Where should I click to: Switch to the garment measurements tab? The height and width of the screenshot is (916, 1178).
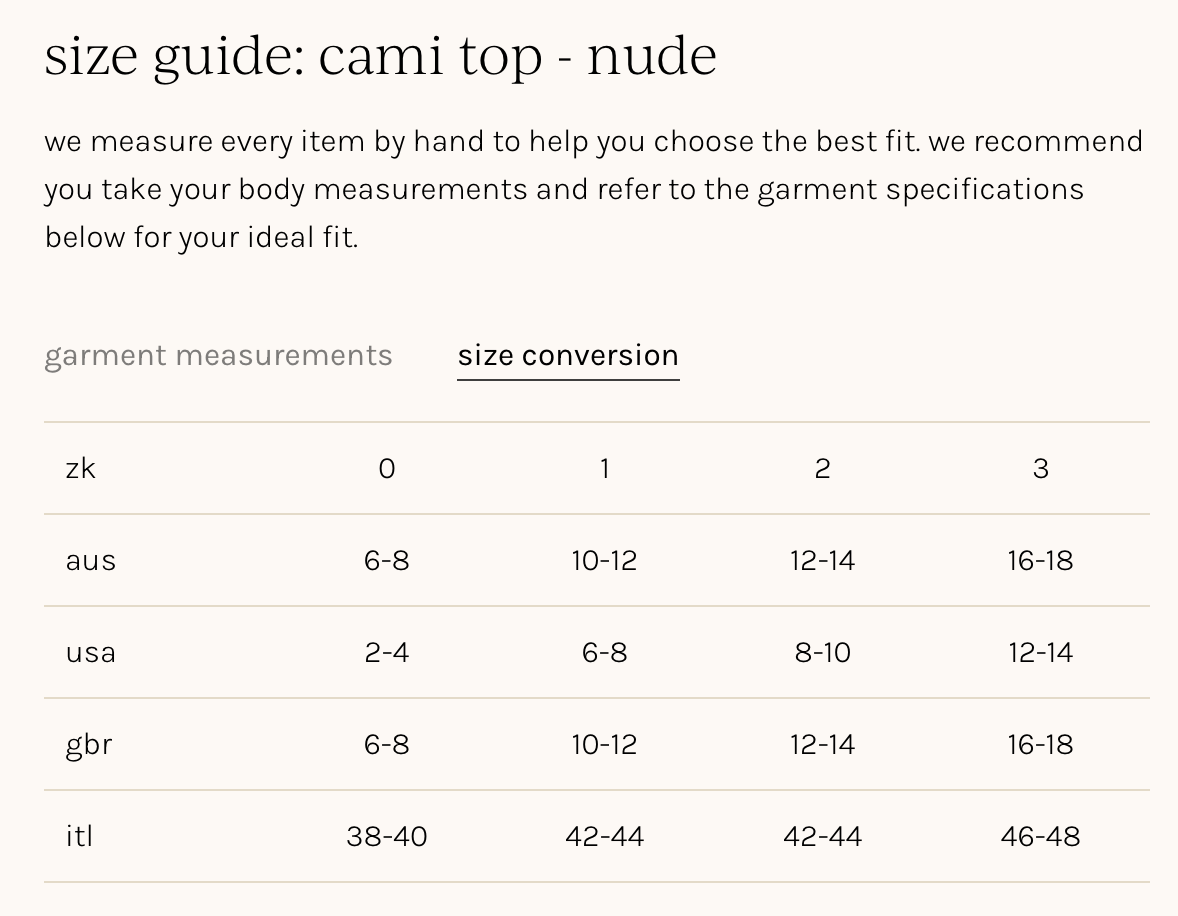[218, 356]
